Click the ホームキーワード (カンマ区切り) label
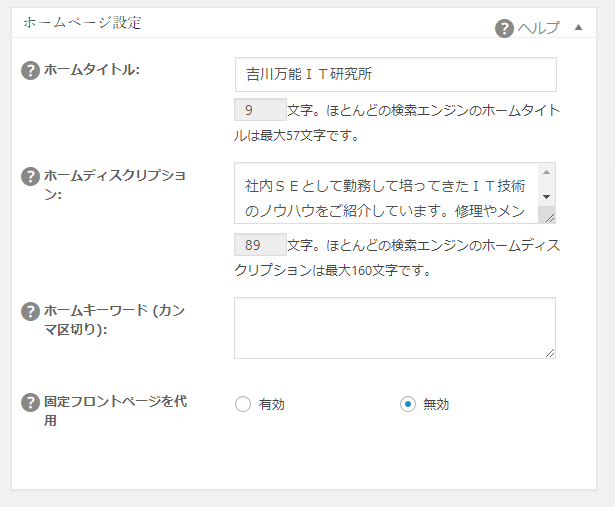The width and height of the screenshot is (615, 507). pyautogui.click(x=113, y=320)
